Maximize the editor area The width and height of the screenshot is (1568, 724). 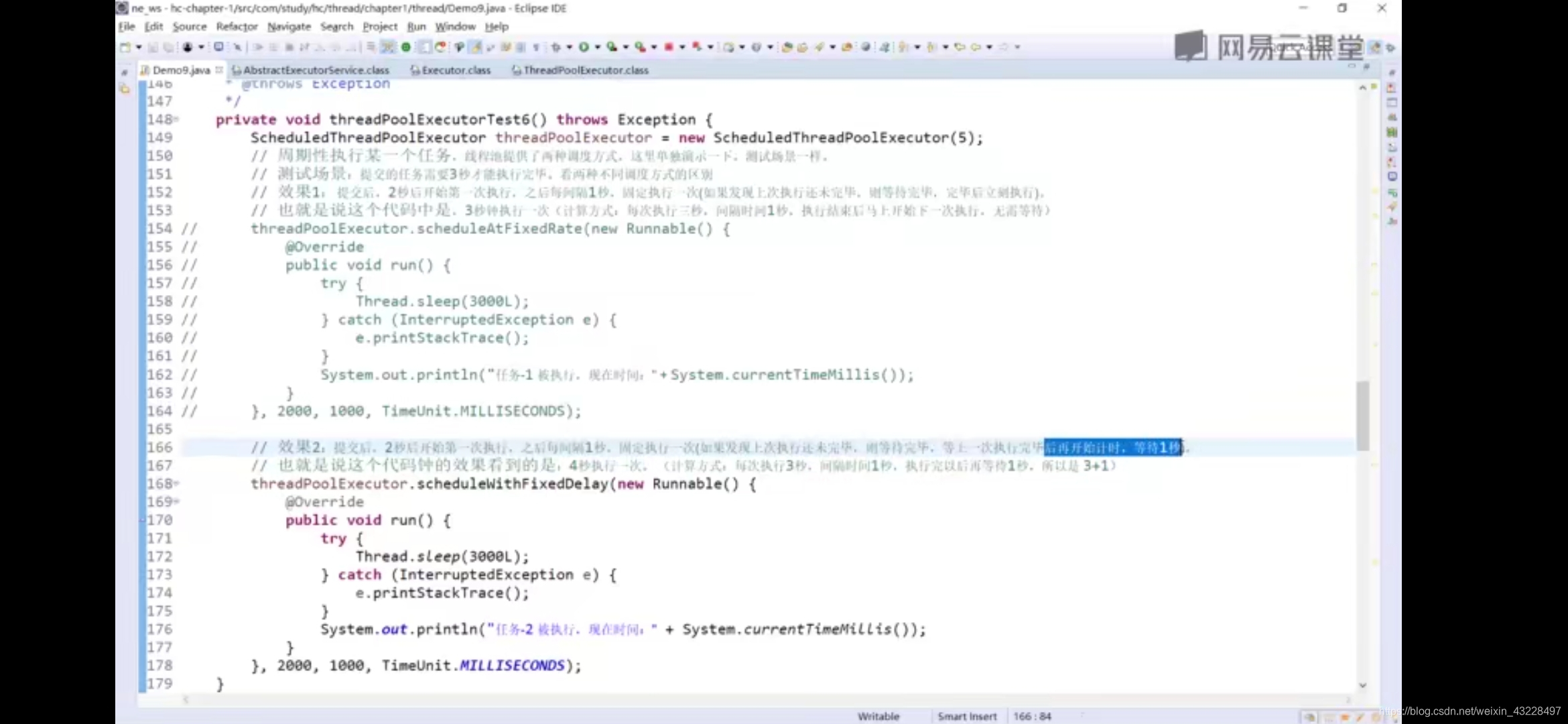coord(1366,66)
